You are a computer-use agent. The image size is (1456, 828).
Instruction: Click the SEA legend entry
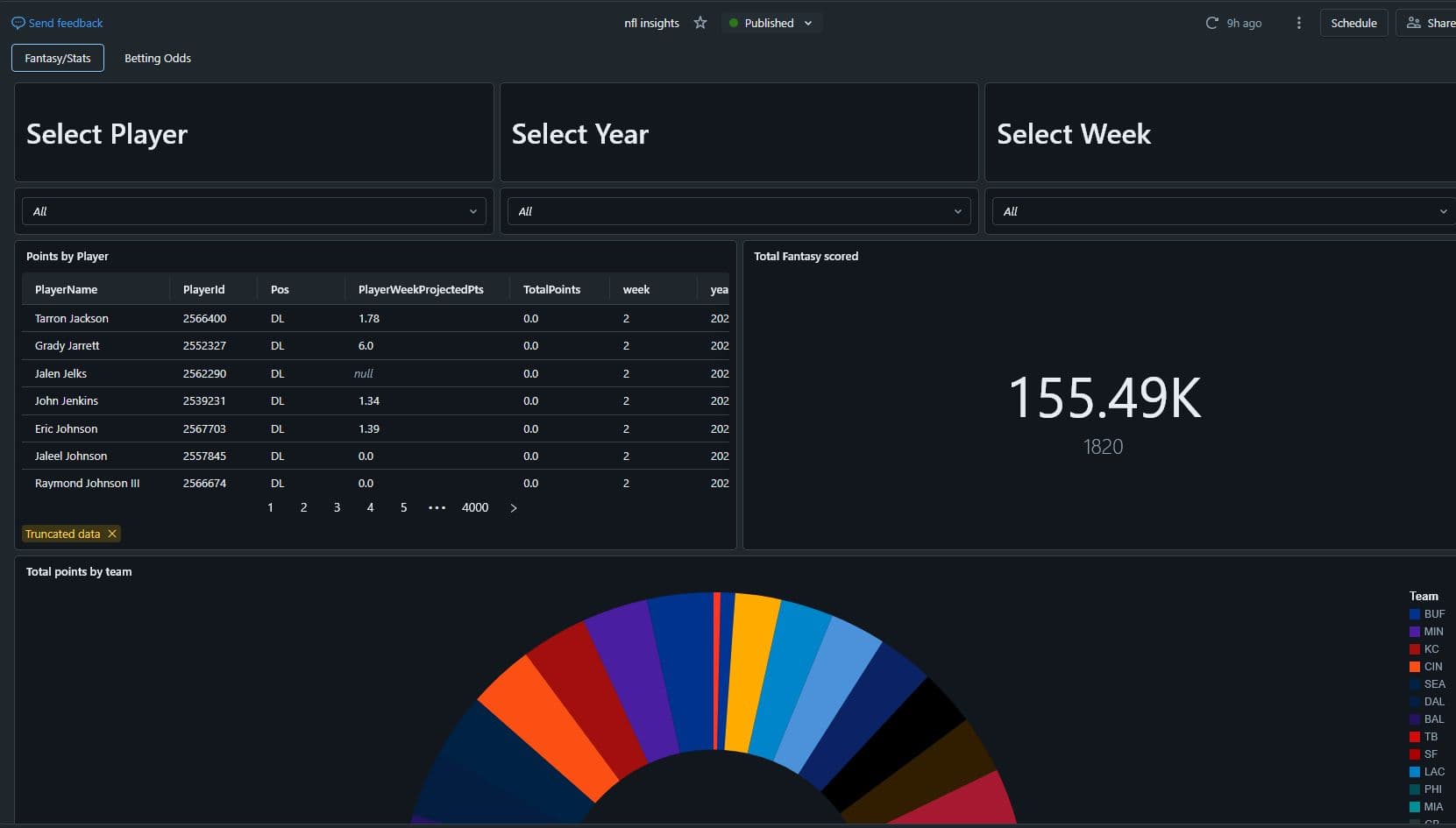pyautogui.click(x=1427, y=684)
